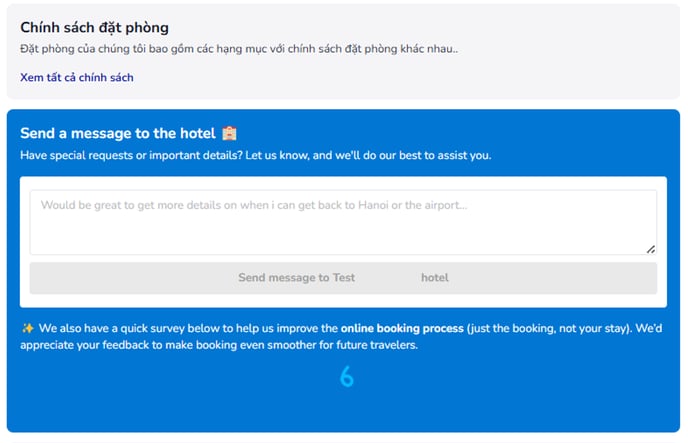The height and width of the screenshot is (443, 688).
Task: Select the "Chính sách đặt phòng" heading
Action: pos(94,27)
